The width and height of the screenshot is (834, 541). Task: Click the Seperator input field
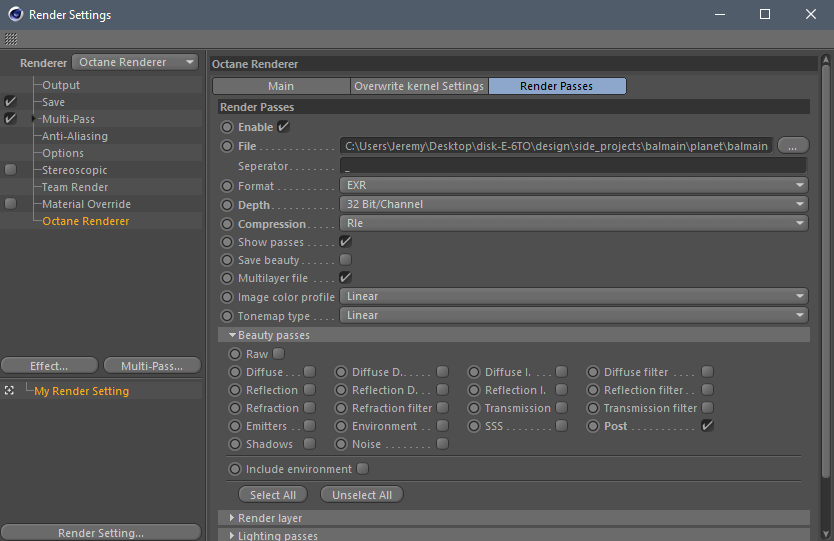click(x=573, y=166)
